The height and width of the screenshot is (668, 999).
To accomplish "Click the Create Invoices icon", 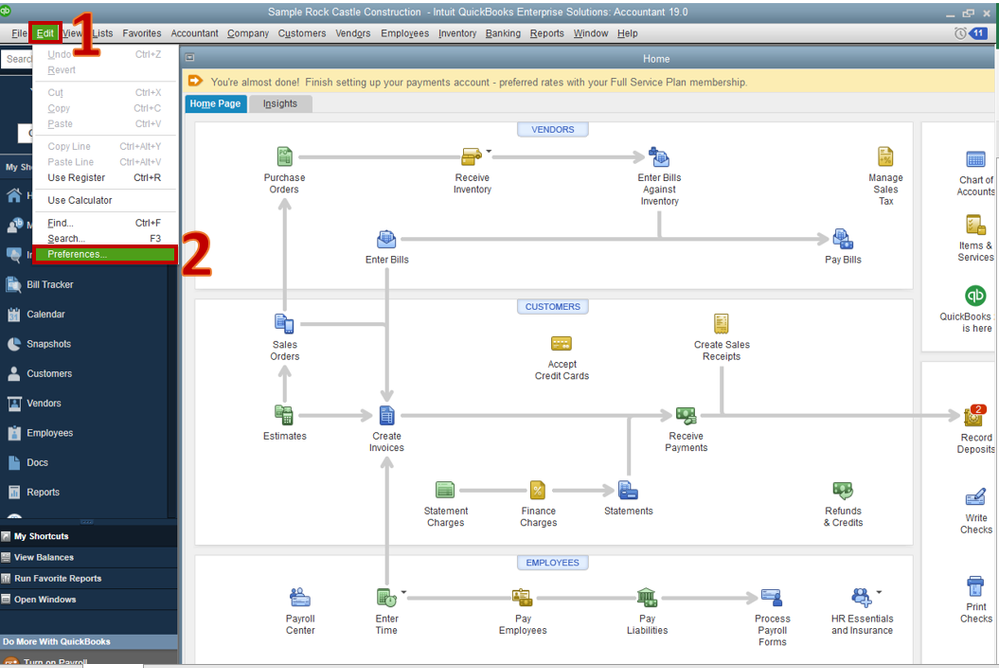I will tap(387, 415).
